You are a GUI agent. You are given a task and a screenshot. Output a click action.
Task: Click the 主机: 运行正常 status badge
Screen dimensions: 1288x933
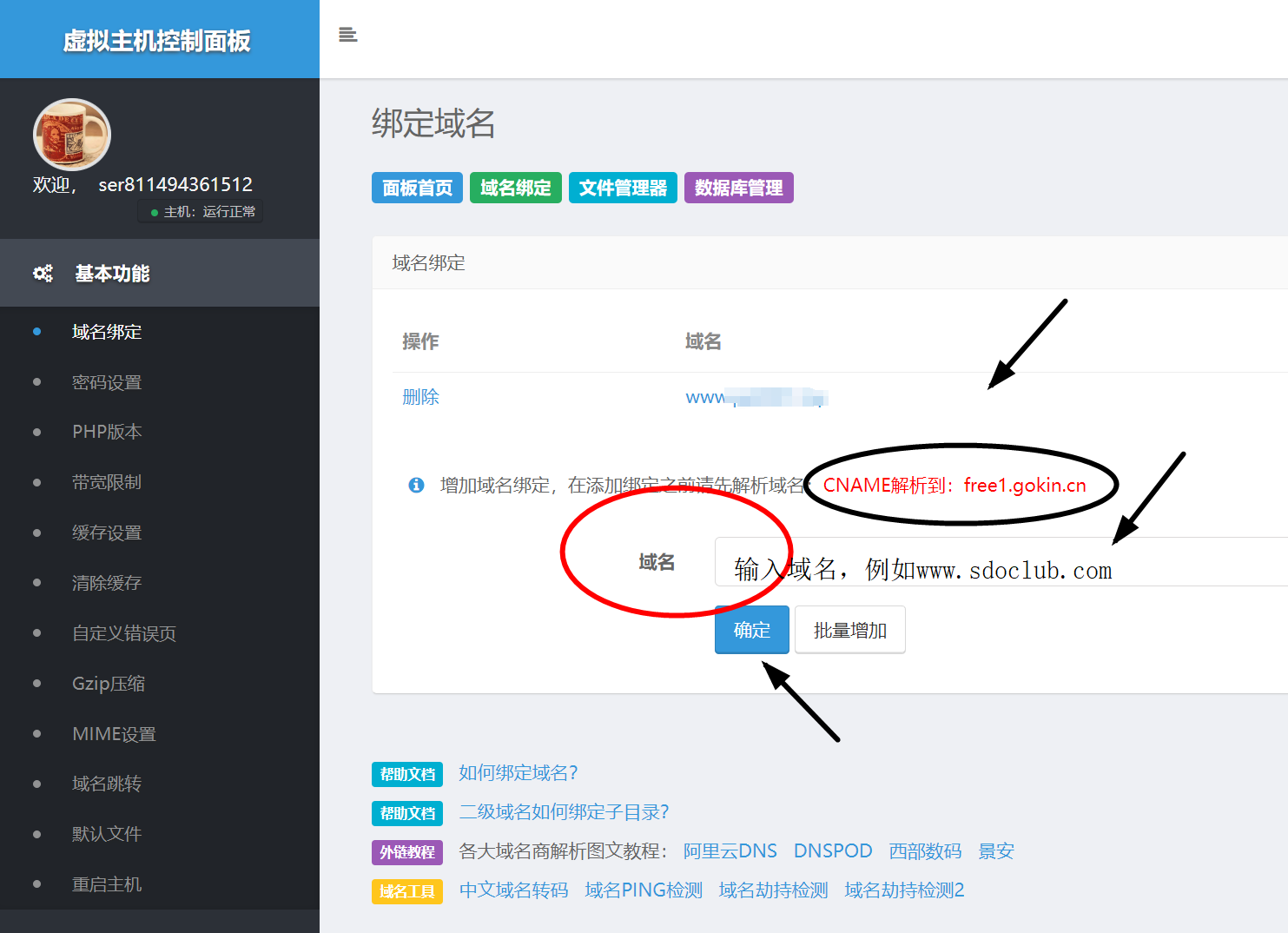click(201, 212)
